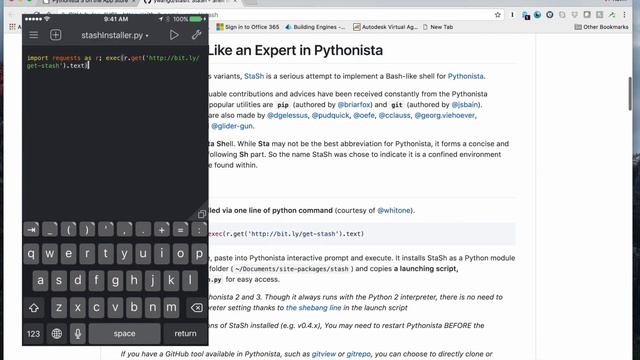This screenshot has width=640, height=360.
Task: Switch to the 123 numeric keyboard
Action: pyautogui.click(x=33, y=333)
